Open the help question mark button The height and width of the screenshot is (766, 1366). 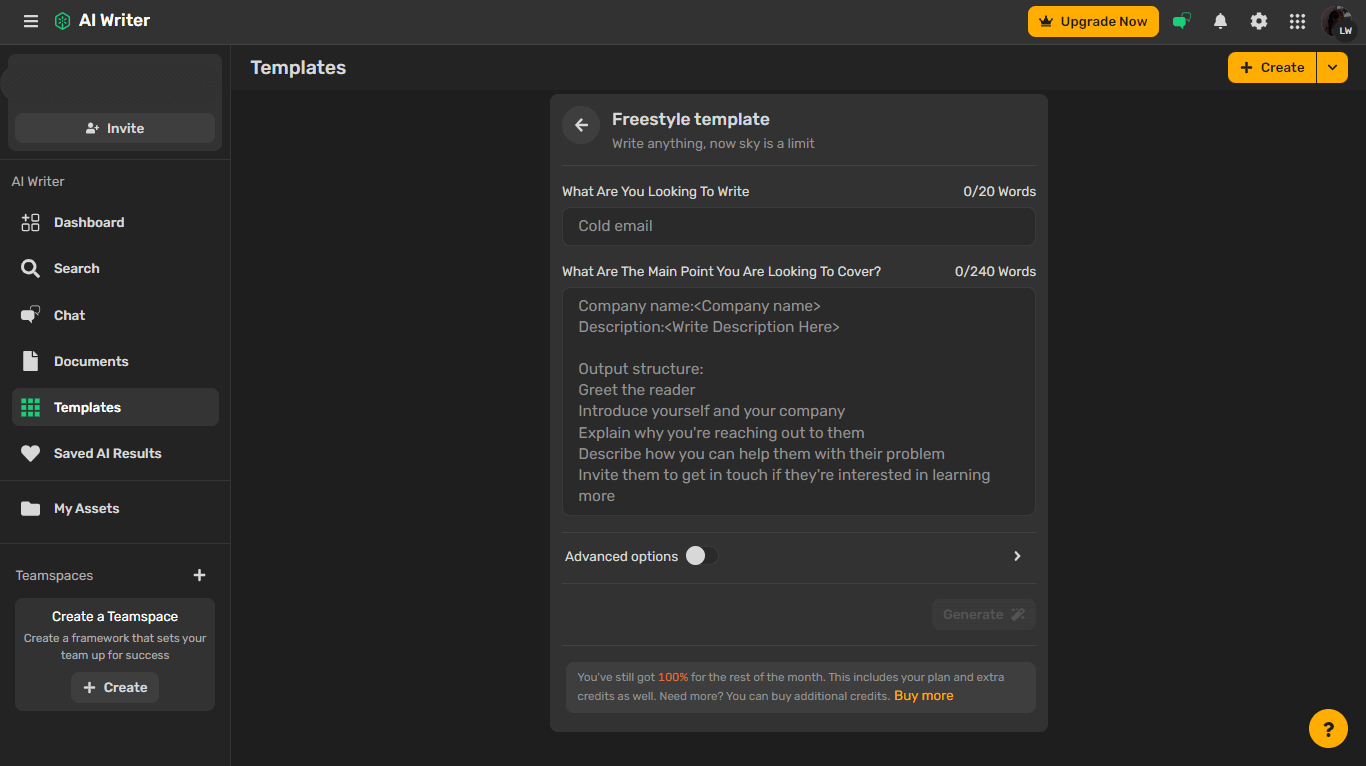[1328, 728]
